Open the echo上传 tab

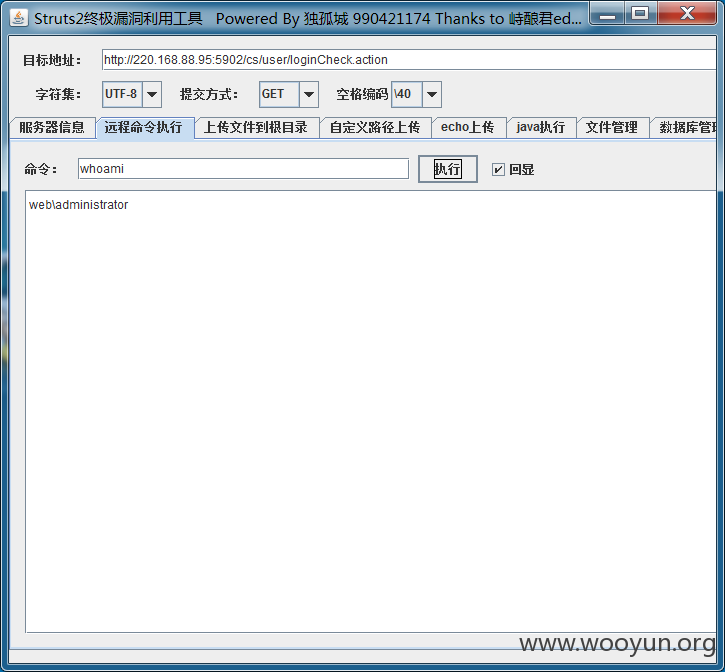[468, 127]
